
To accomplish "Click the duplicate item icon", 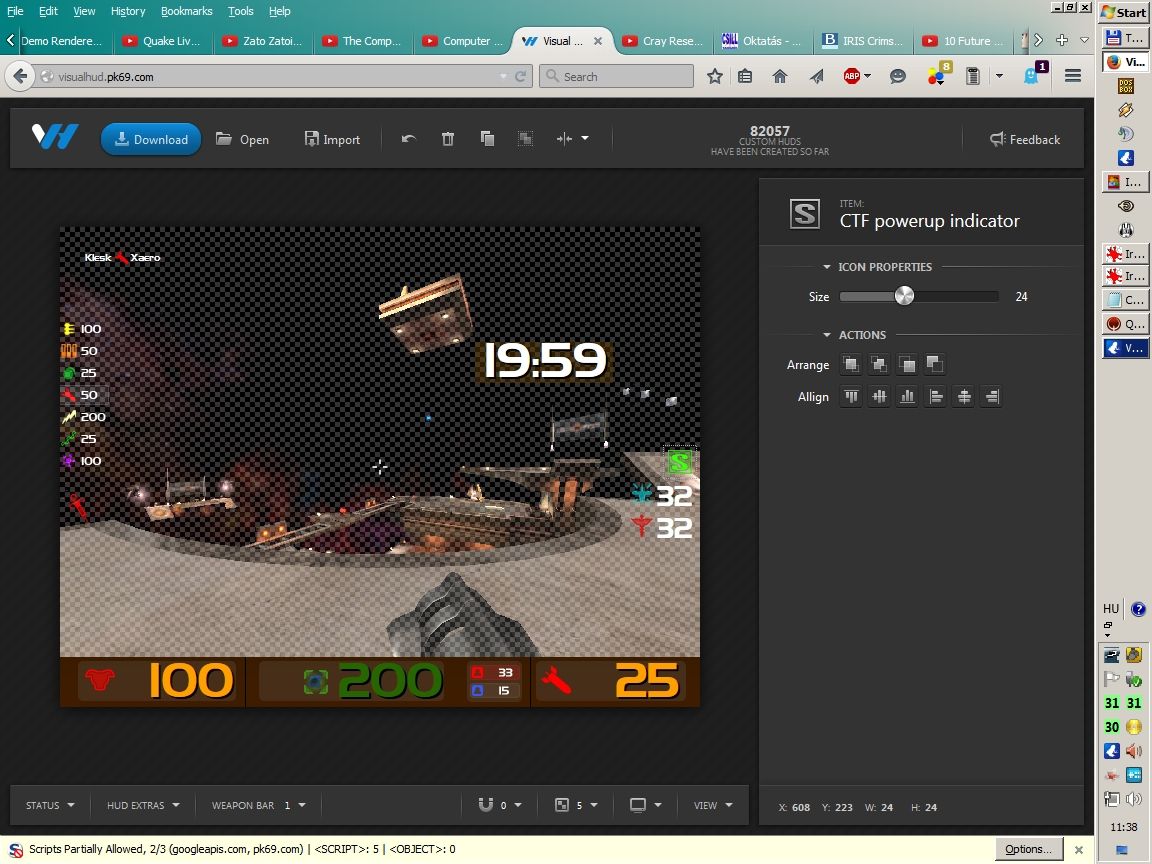I will [486, 139].
